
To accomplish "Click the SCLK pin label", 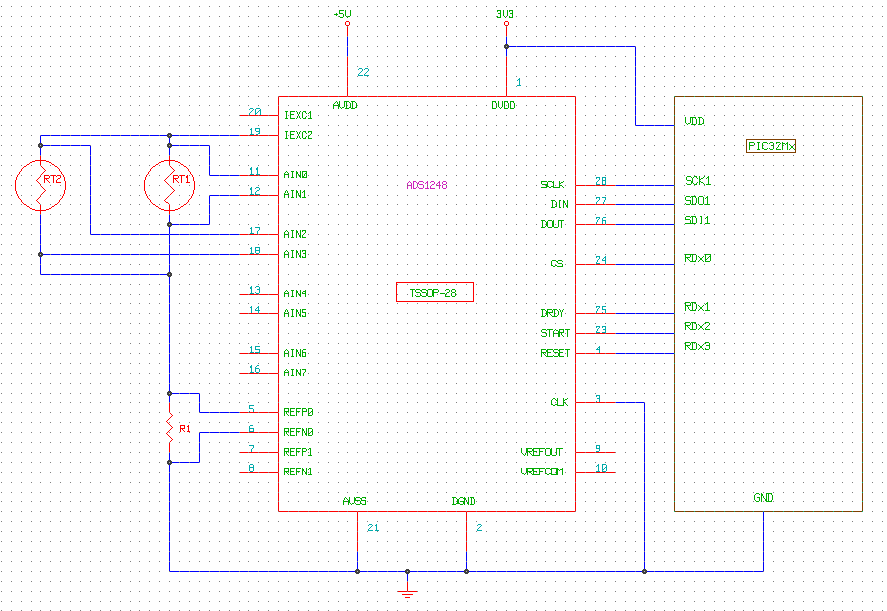I will pyautogui.click(x=553, y=185).
